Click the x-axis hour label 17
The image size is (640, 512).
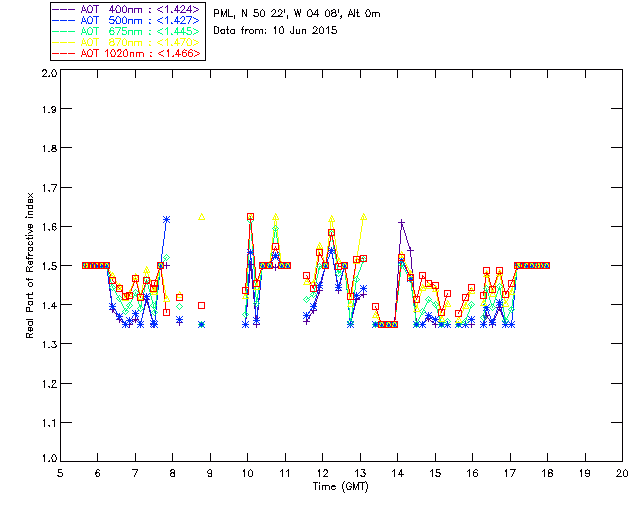tap(510, 473)
